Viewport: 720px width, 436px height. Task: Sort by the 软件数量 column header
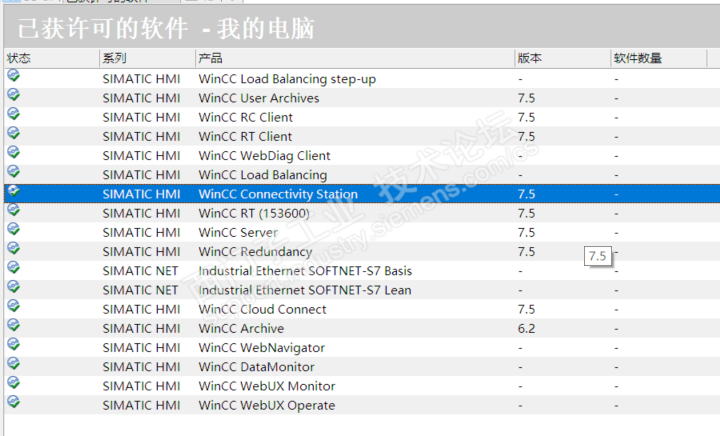click(x=658, y=58)
